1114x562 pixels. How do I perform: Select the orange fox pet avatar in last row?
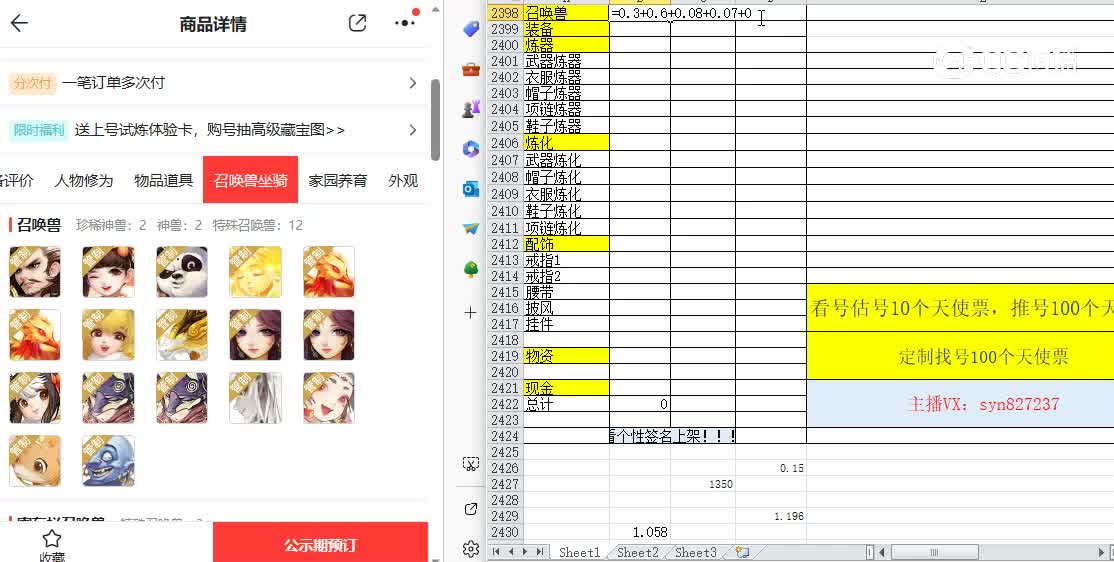[x=35, y=461]
